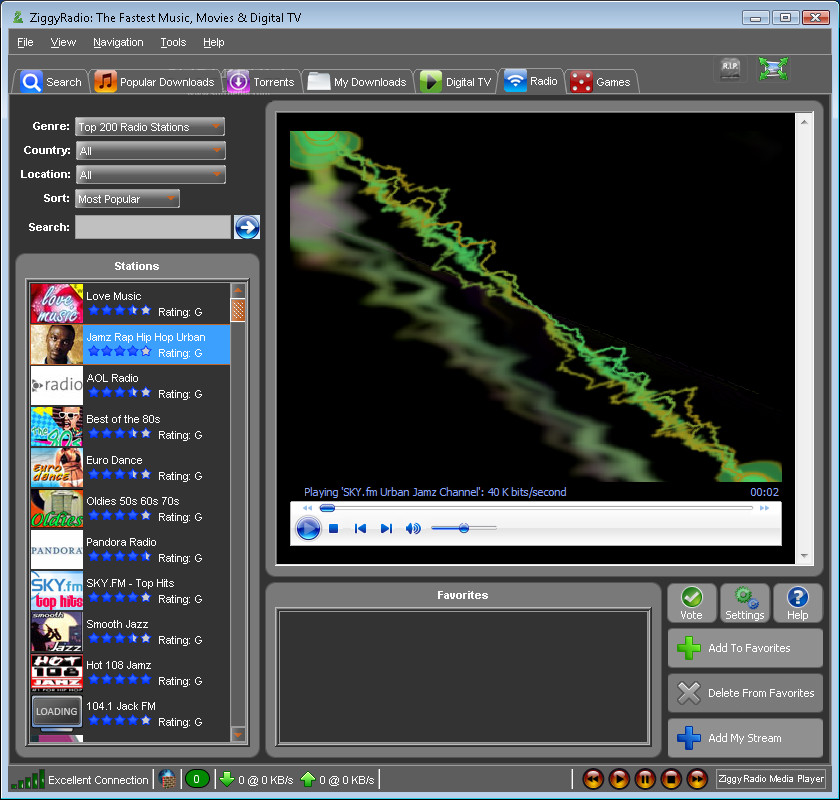Click video panel scroll down arrow
Screen dimensions: 840x800
pos(804,556)
